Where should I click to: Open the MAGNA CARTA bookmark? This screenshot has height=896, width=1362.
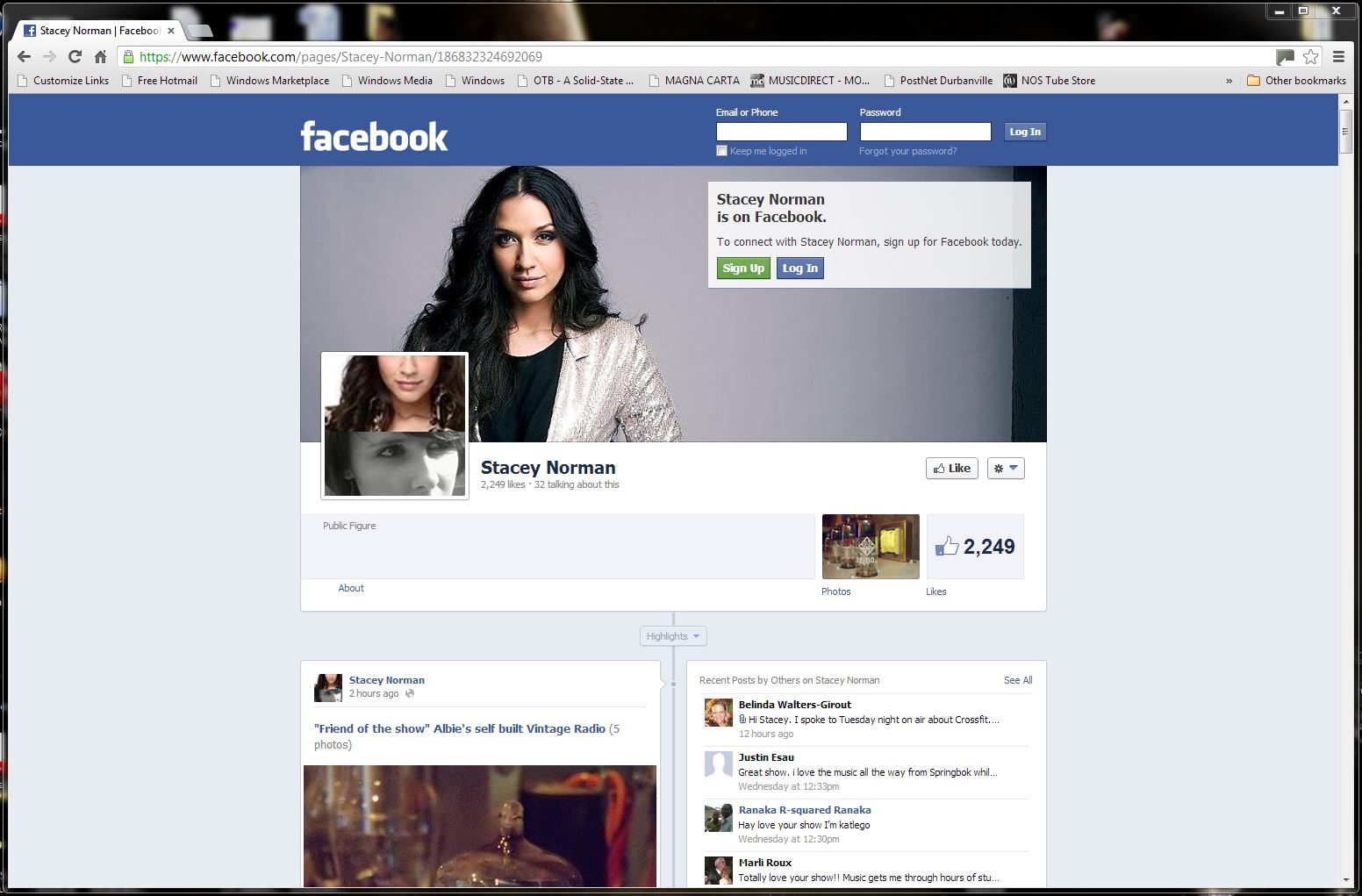[x=694, y=80]
